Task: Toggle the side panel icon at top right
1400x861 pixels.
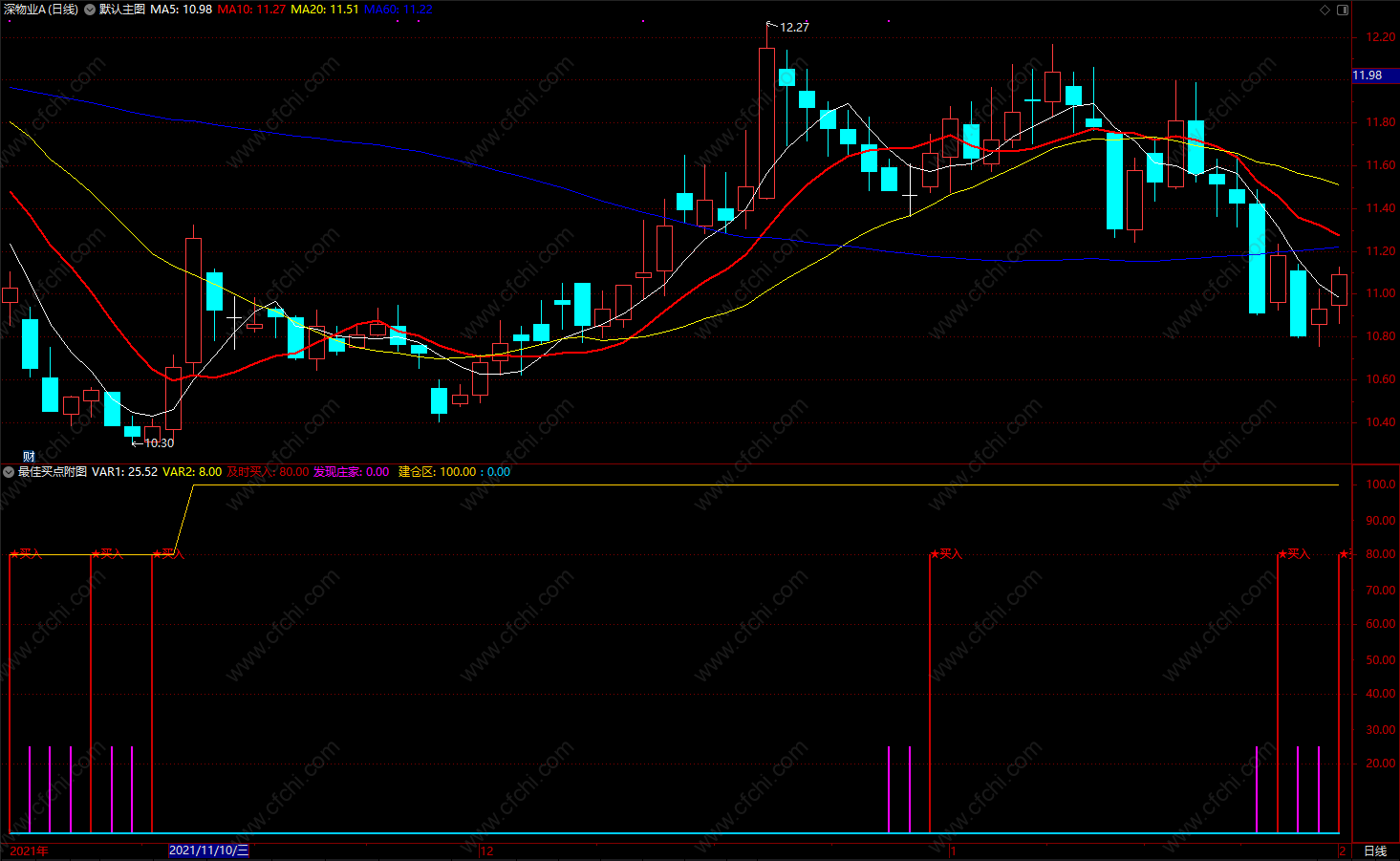Action: point(1343,10)
